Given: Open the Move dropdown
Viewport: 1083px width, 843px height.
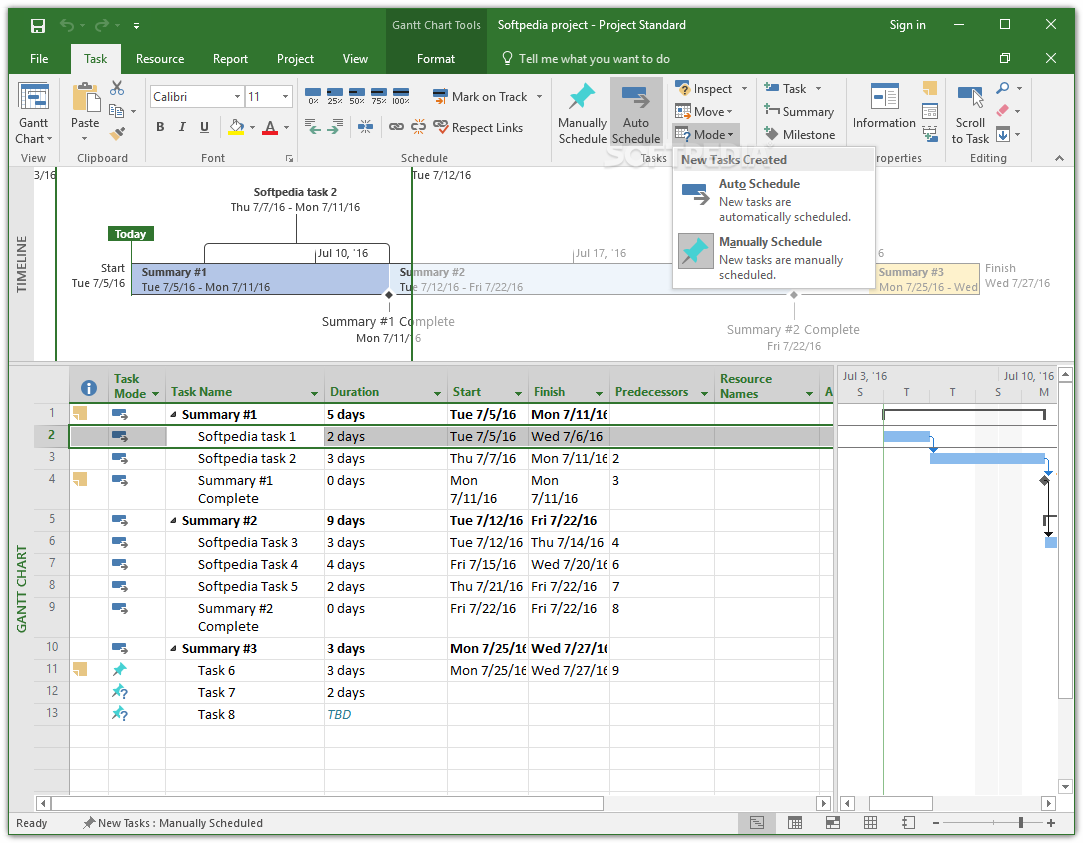Looking at the screenshot, I should 704,111.
